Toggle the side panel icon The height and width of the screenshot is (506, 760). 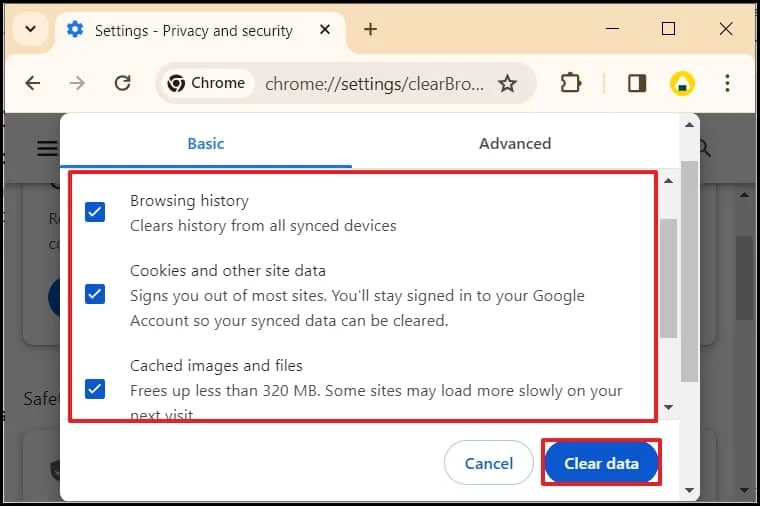pyautogui.click(x=637, y=84)
